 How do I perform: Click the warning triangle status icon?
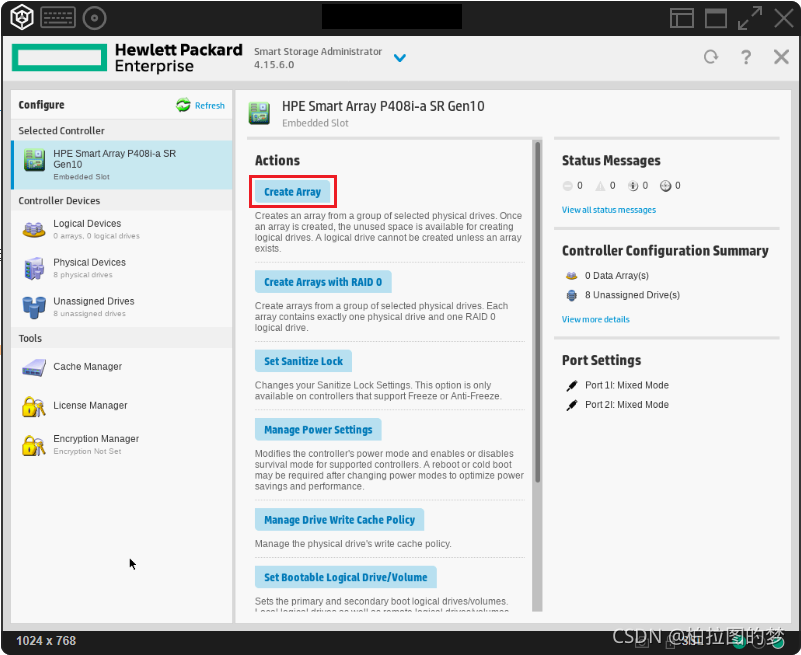[600, 186]
